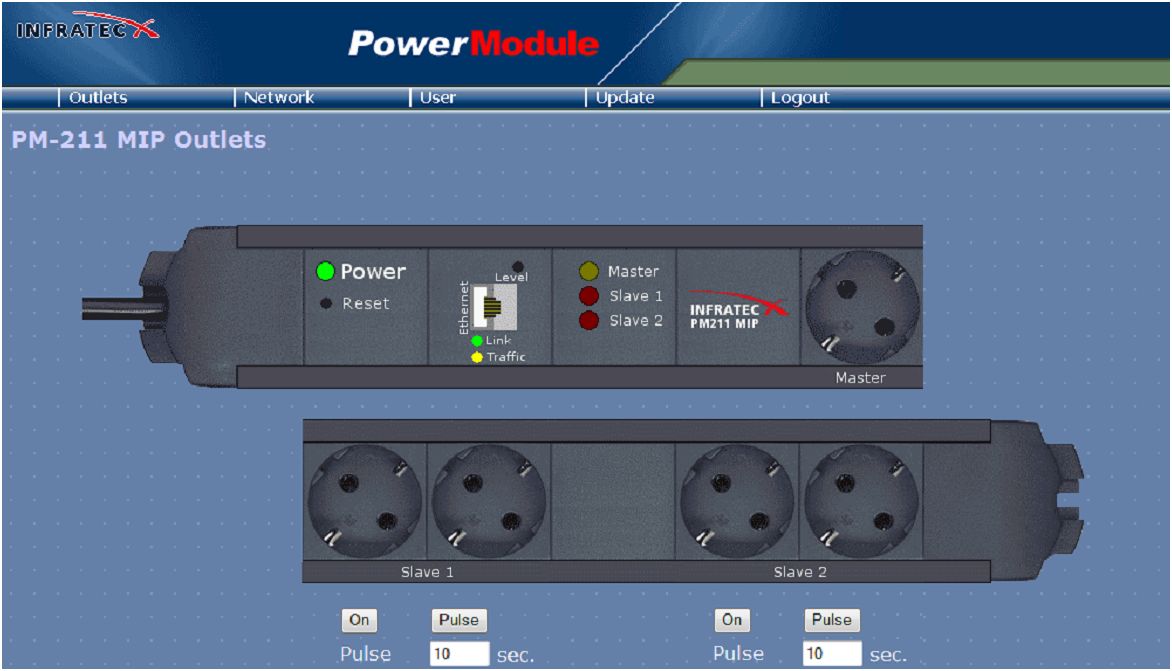Click the Reset pinhole button on strip
This screenshot has width=1172, height=671.
(326, 303)
